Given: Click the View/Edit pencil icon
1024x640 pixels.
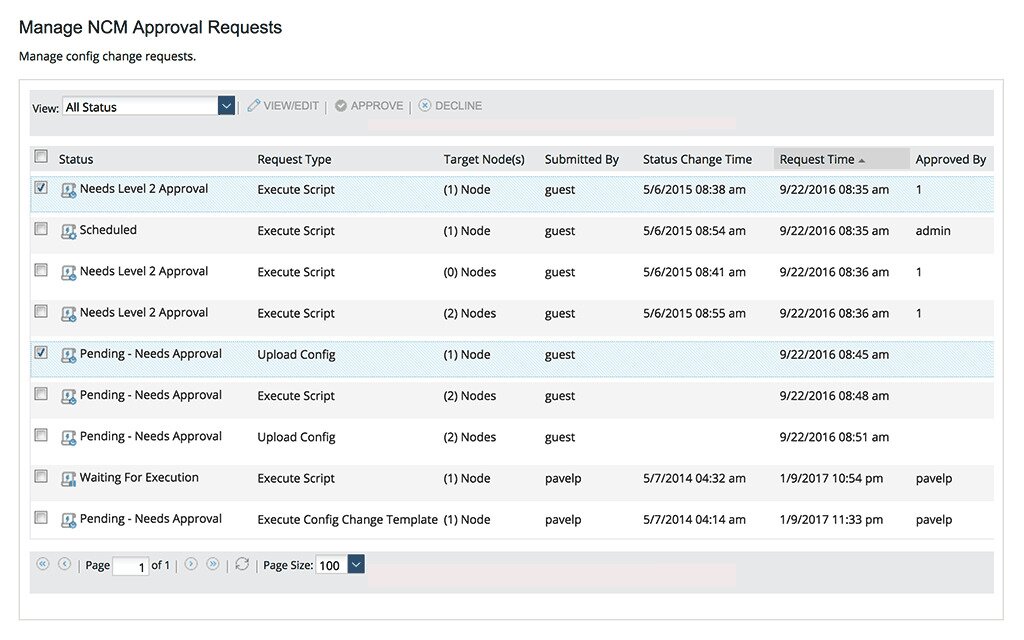Looking at the screenshot, I should (x=253, y=105).
